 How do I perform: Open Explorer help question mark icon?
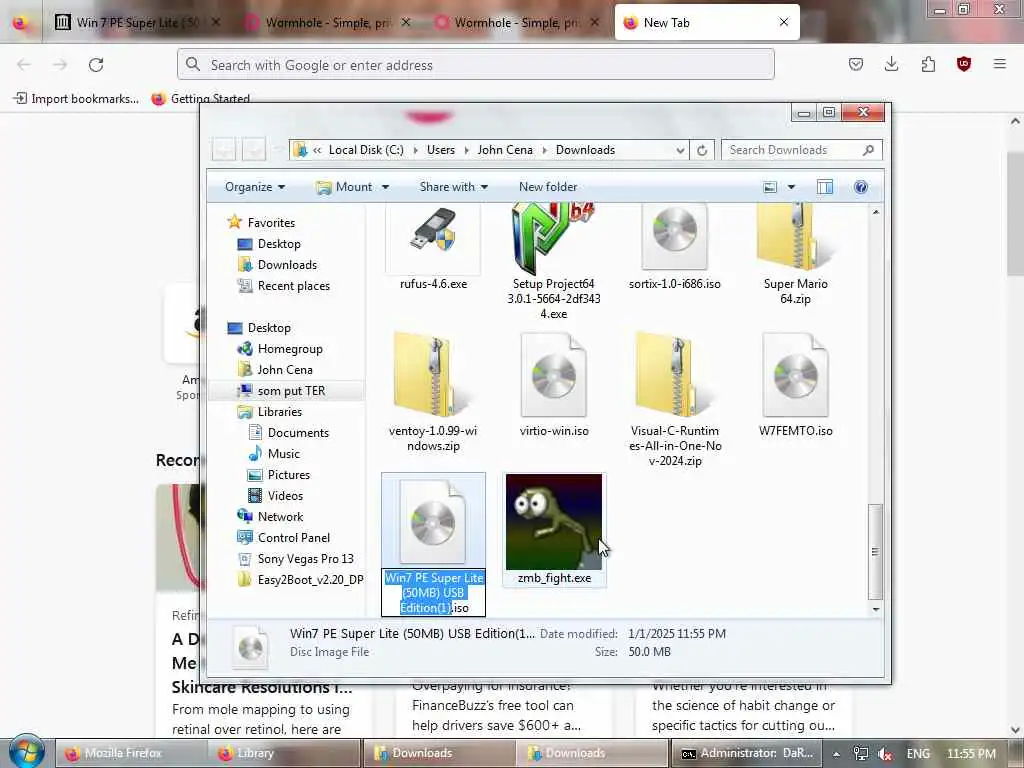(861, 187)
